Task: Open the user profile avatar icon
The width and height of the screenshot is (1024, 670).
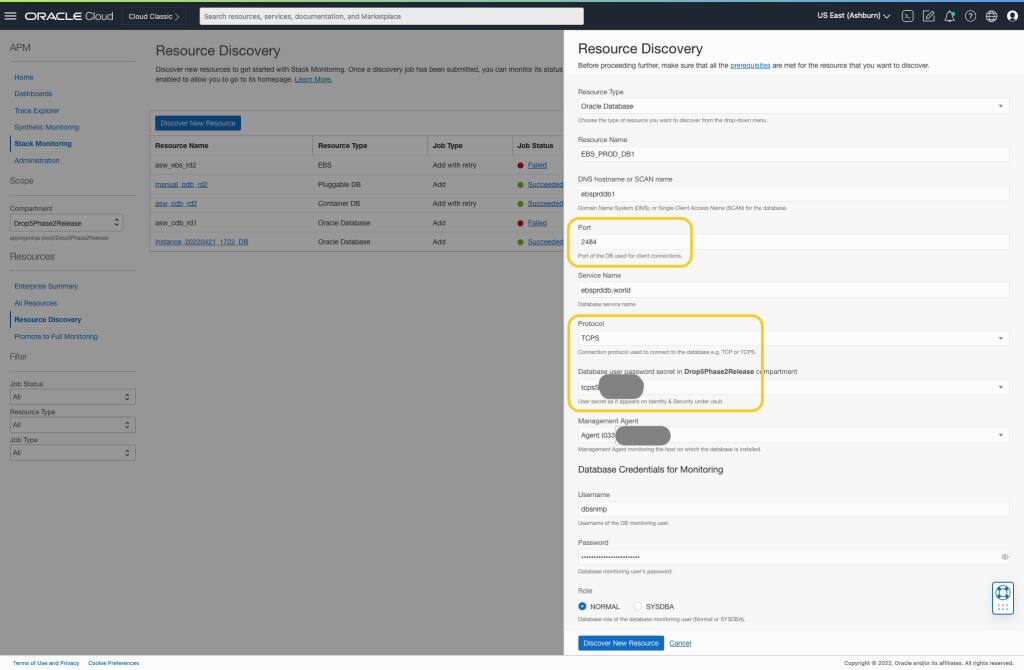Action: pos(1013,16)
